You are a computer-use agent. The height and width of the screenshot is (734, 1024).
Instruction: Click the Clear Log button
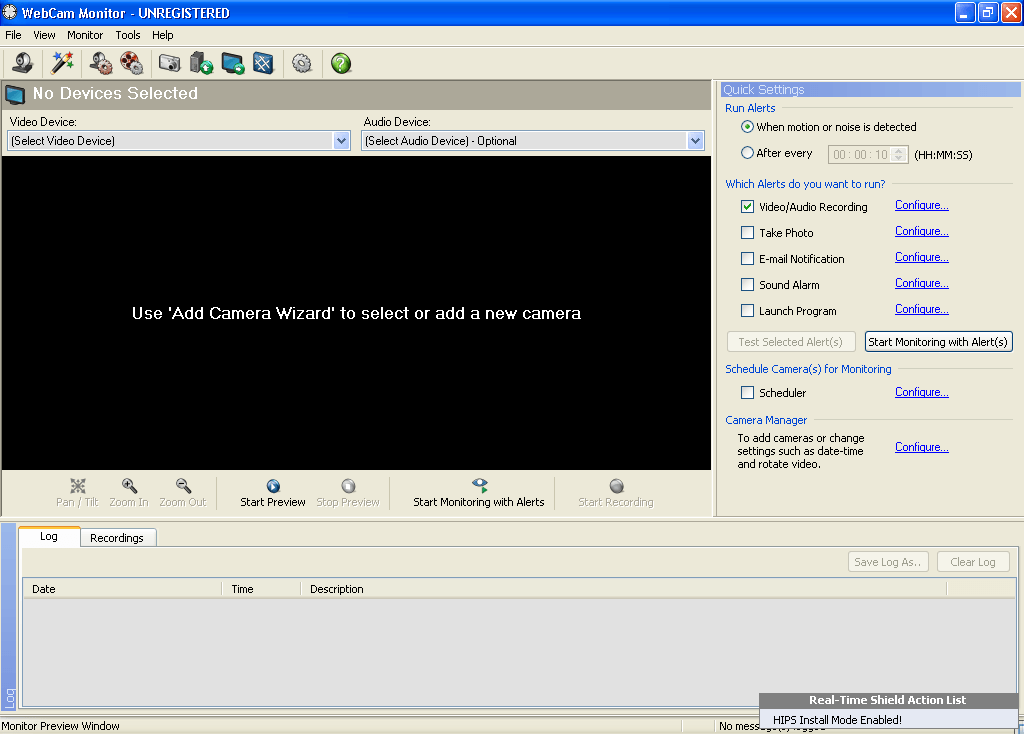[972, 561]
